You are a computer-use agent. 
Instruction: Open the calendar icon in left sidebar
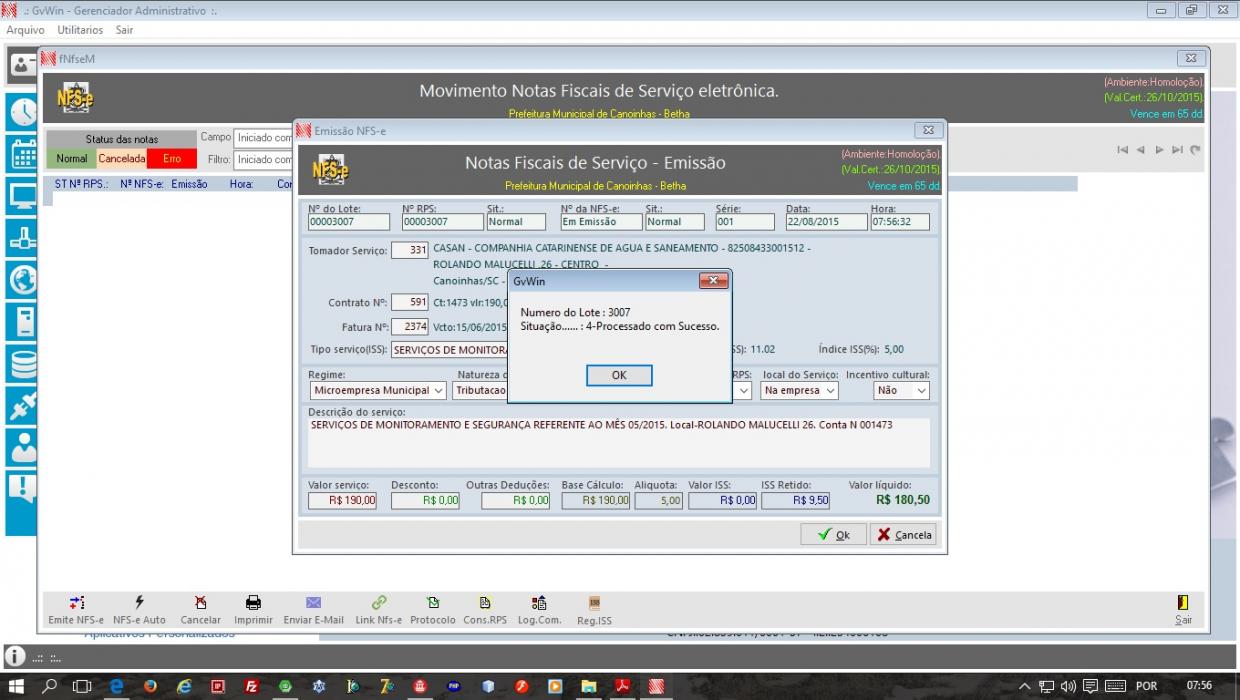22,154
